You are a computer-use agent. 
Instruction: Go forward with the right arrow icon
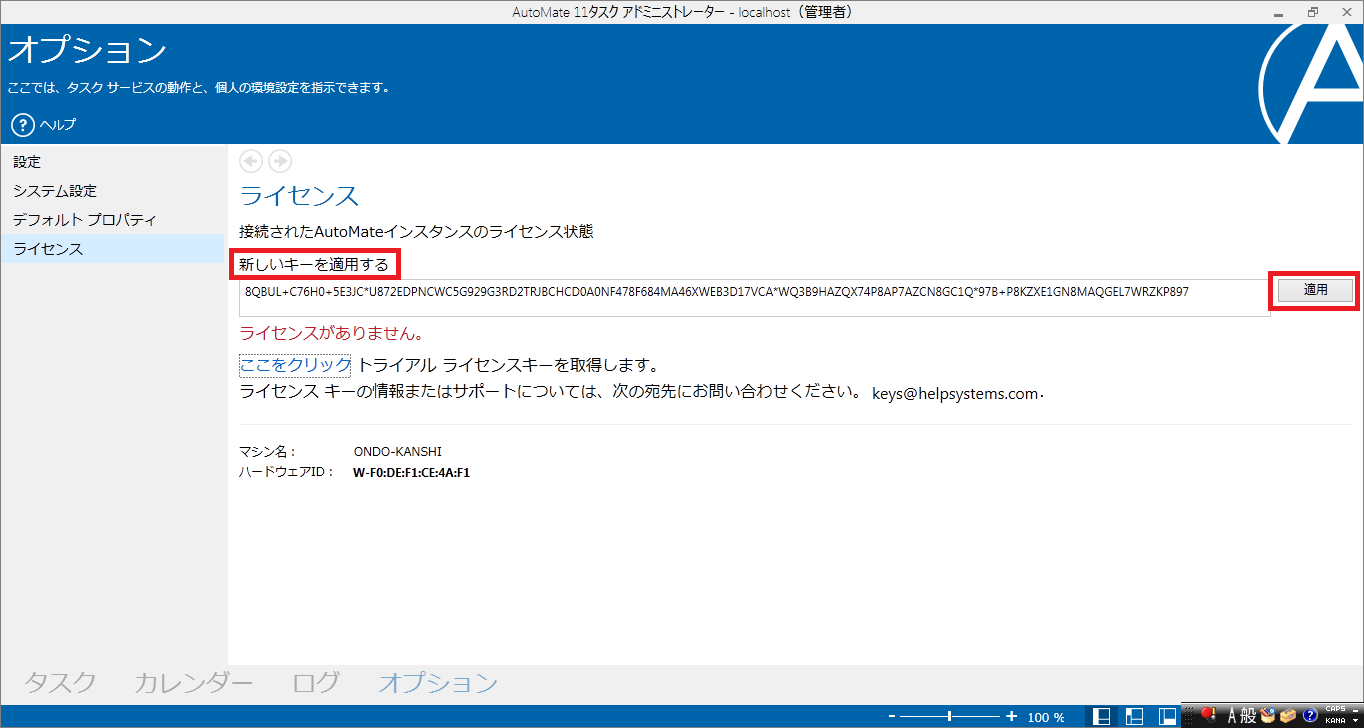click(x=280, y=160)
